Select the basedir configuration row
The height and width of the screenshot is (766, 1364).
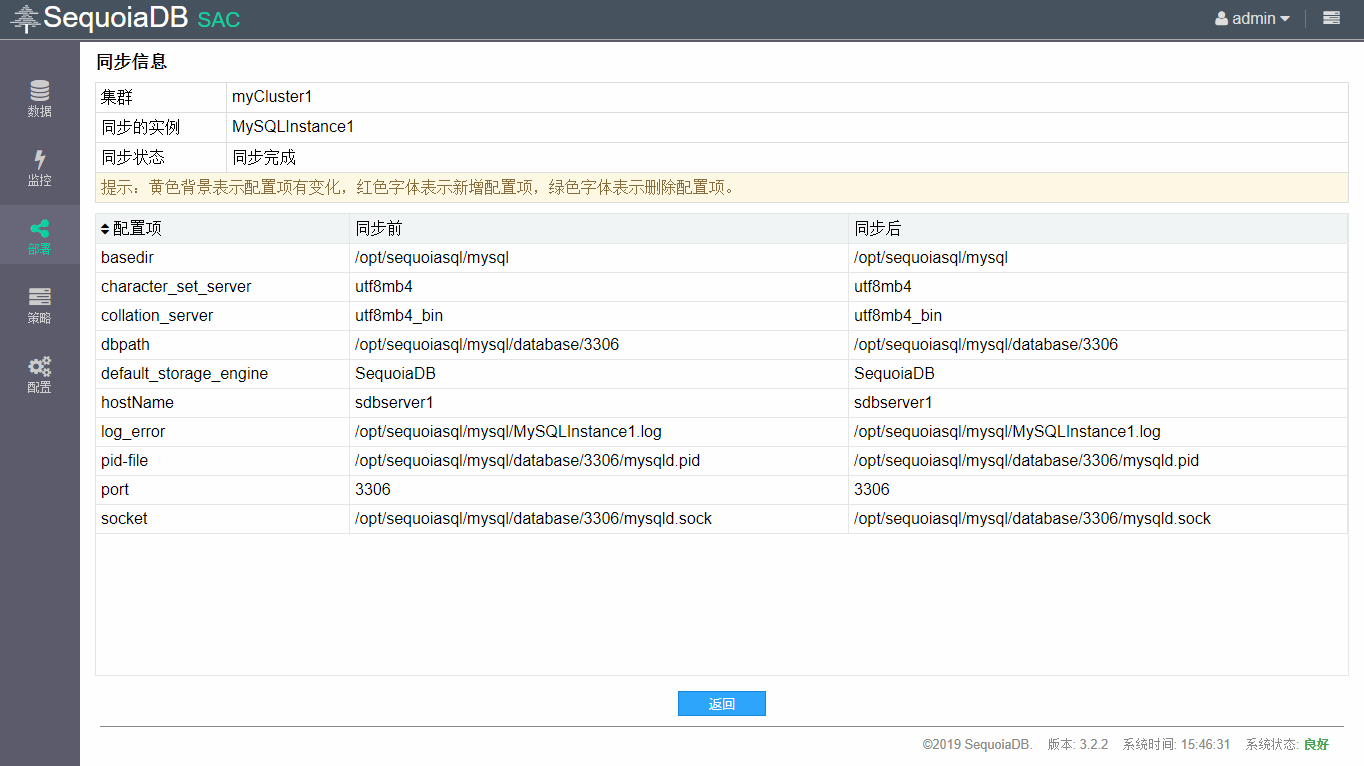(x=127, y=258)
